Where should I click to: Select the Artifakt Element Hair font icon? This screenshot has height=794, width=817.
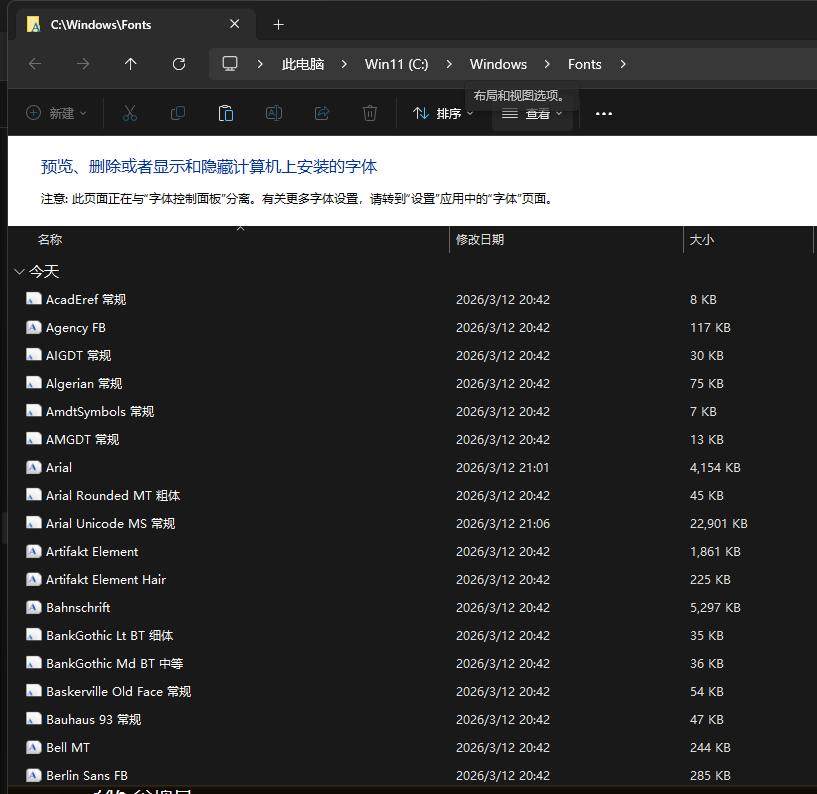point(33,579)
